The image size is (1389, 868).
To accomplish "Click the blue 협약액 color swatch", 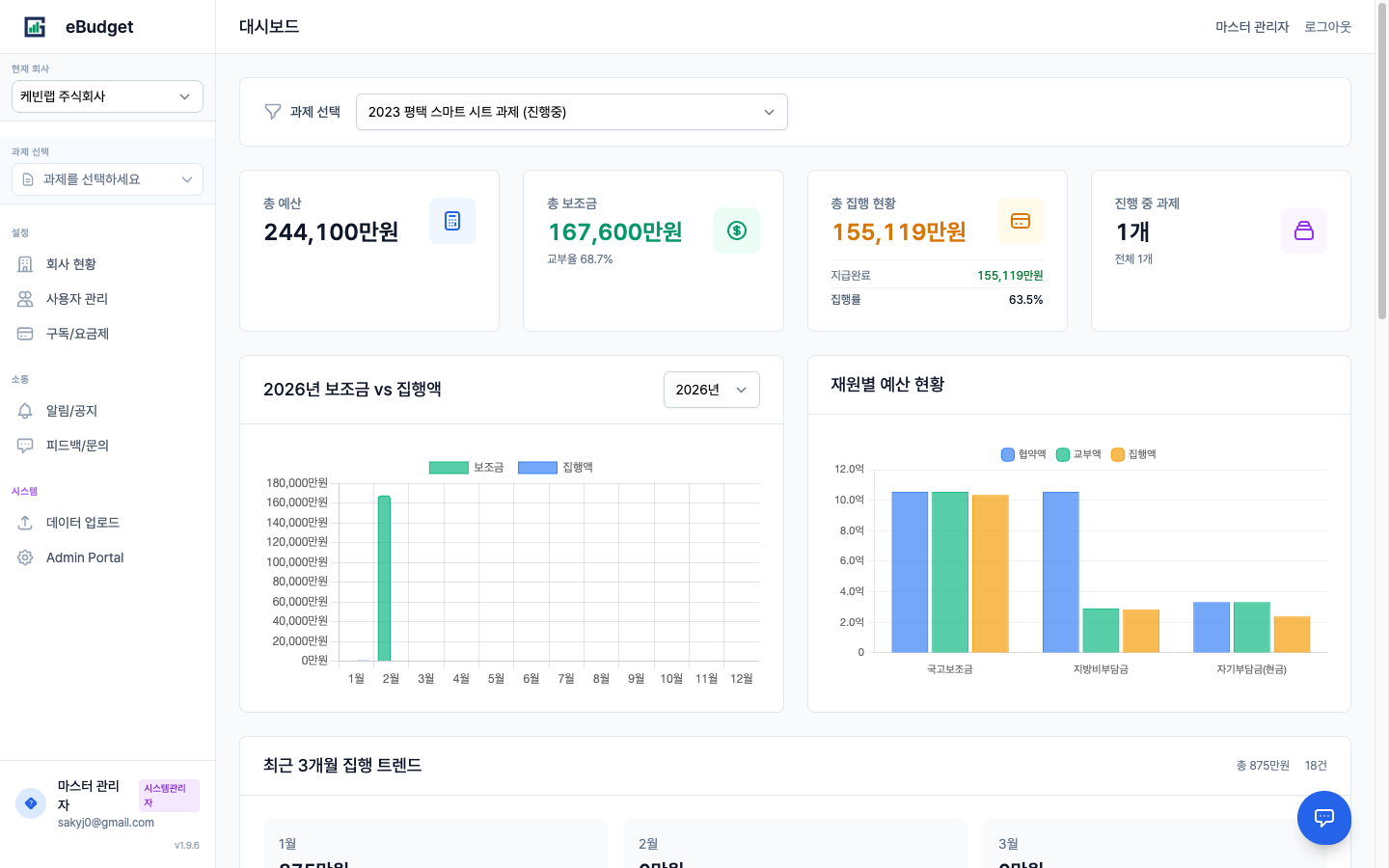I will 1006,453.
